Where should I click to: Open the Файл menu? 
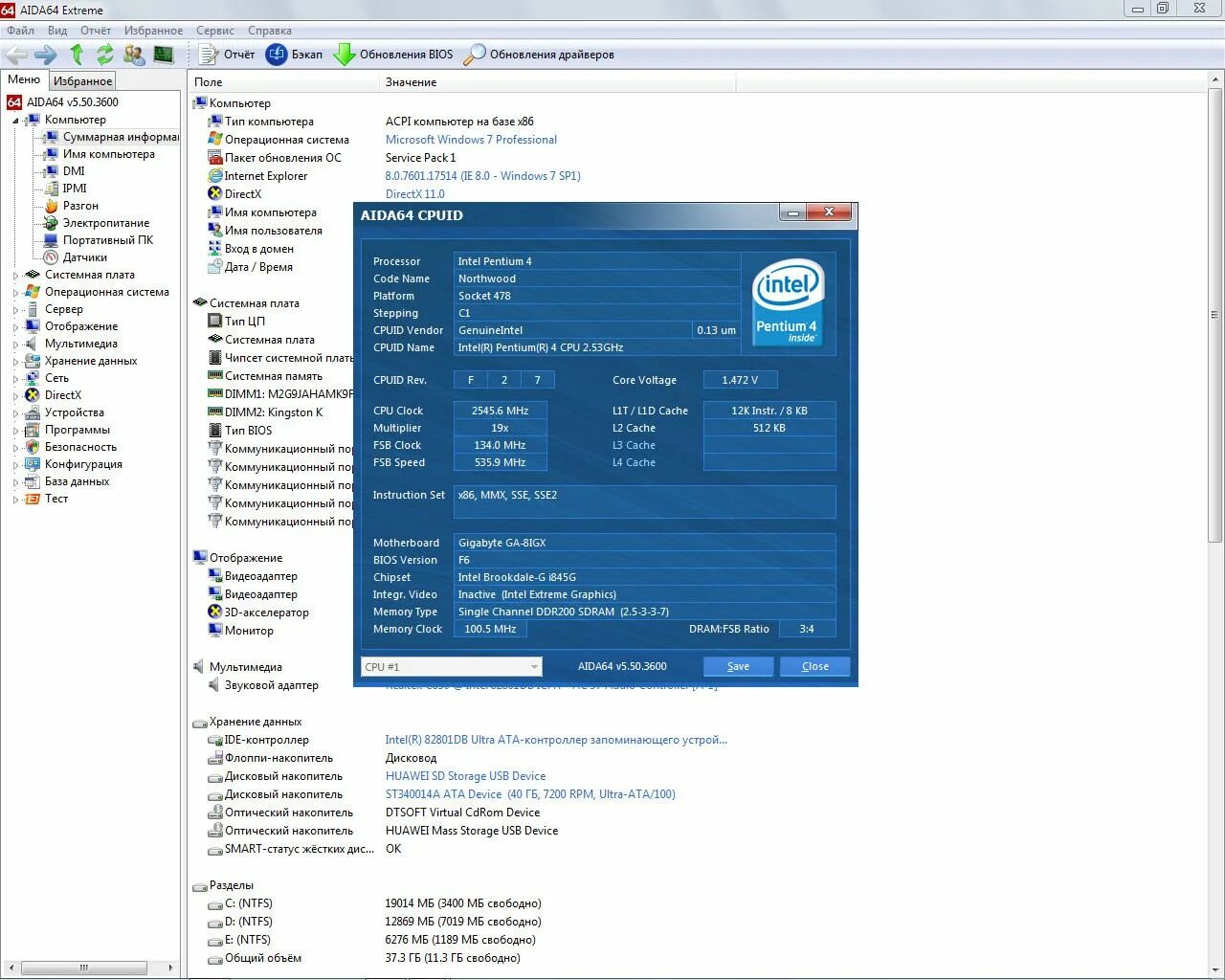[x=20, y=31]
